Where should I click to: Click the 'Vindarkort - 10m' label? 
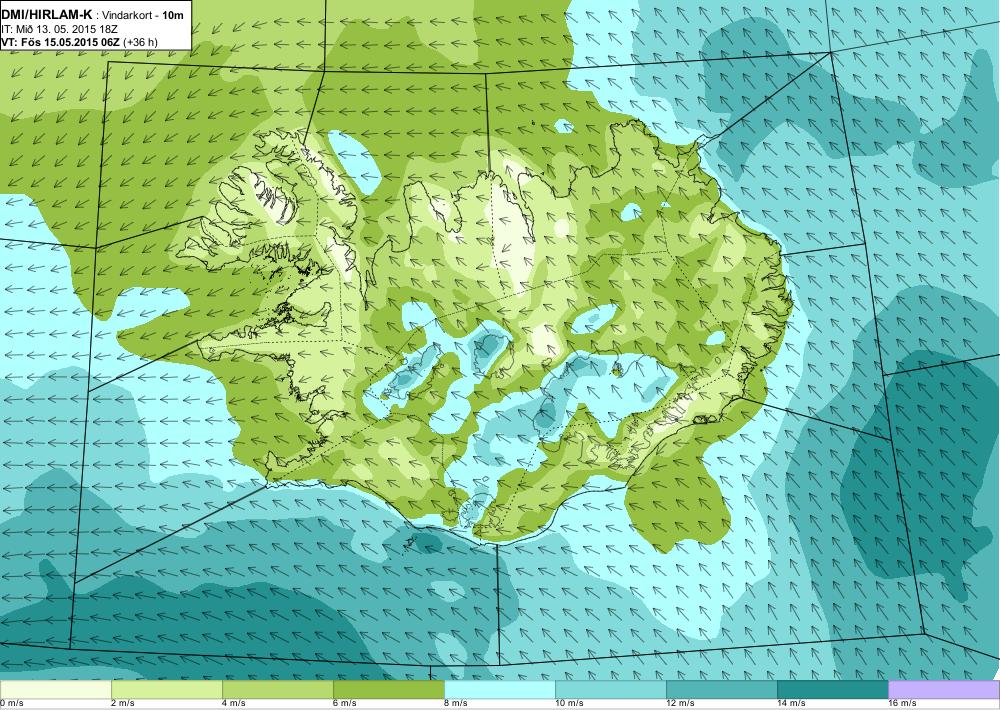[x=143, y=15]
